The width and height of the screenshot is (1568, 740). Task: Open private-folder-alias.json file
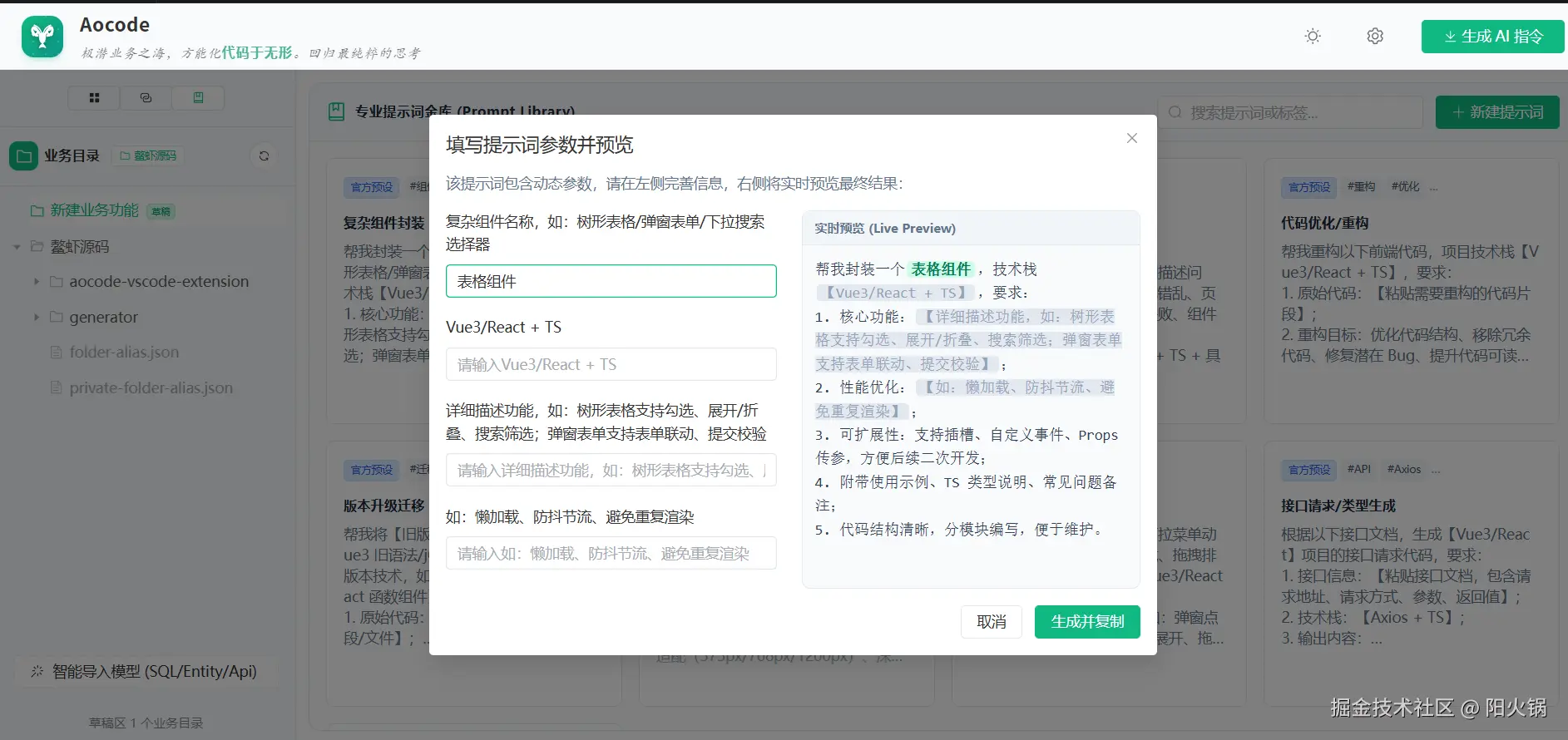(151, 388)
